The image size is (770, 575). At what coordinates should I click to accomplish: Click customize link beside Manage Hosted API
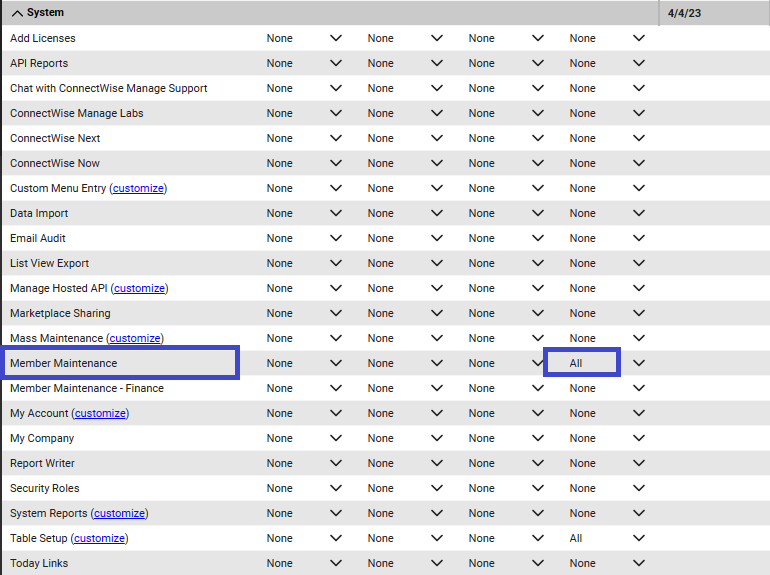[x=139, y=288]
